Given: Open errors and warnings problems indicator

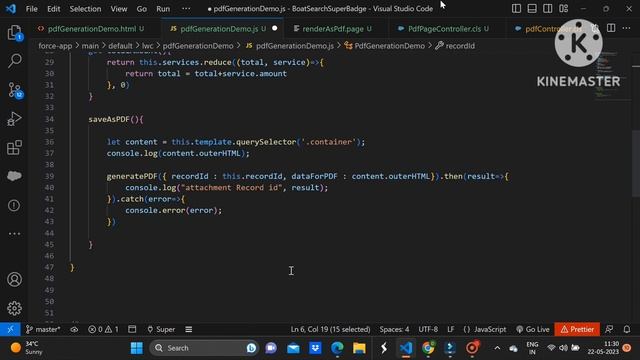Looking at the screenshot, I should point(103,329).
